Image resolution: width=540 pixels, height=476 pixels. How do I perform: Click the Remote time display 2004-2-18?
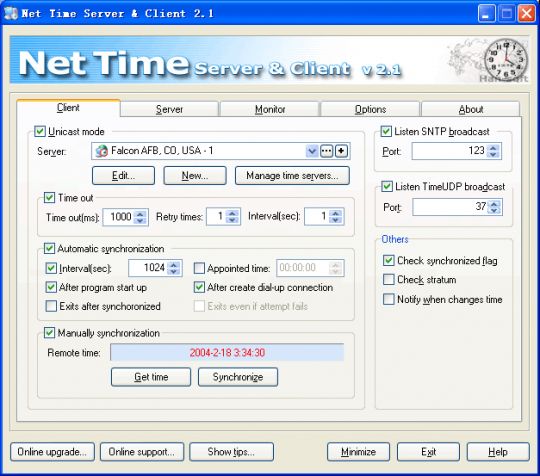[x=227, y=352]
